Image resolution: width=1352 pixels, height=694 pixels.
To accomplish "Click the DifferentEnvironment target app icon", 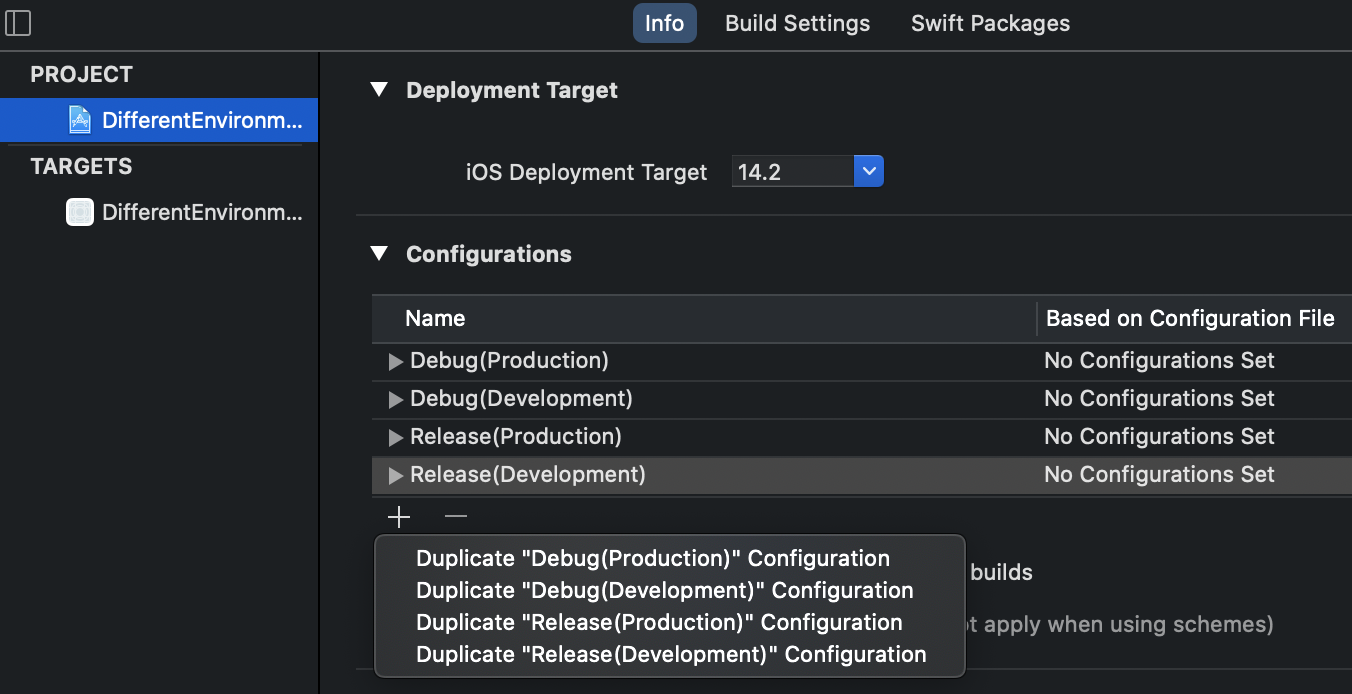I will click(x=79, y=212).
